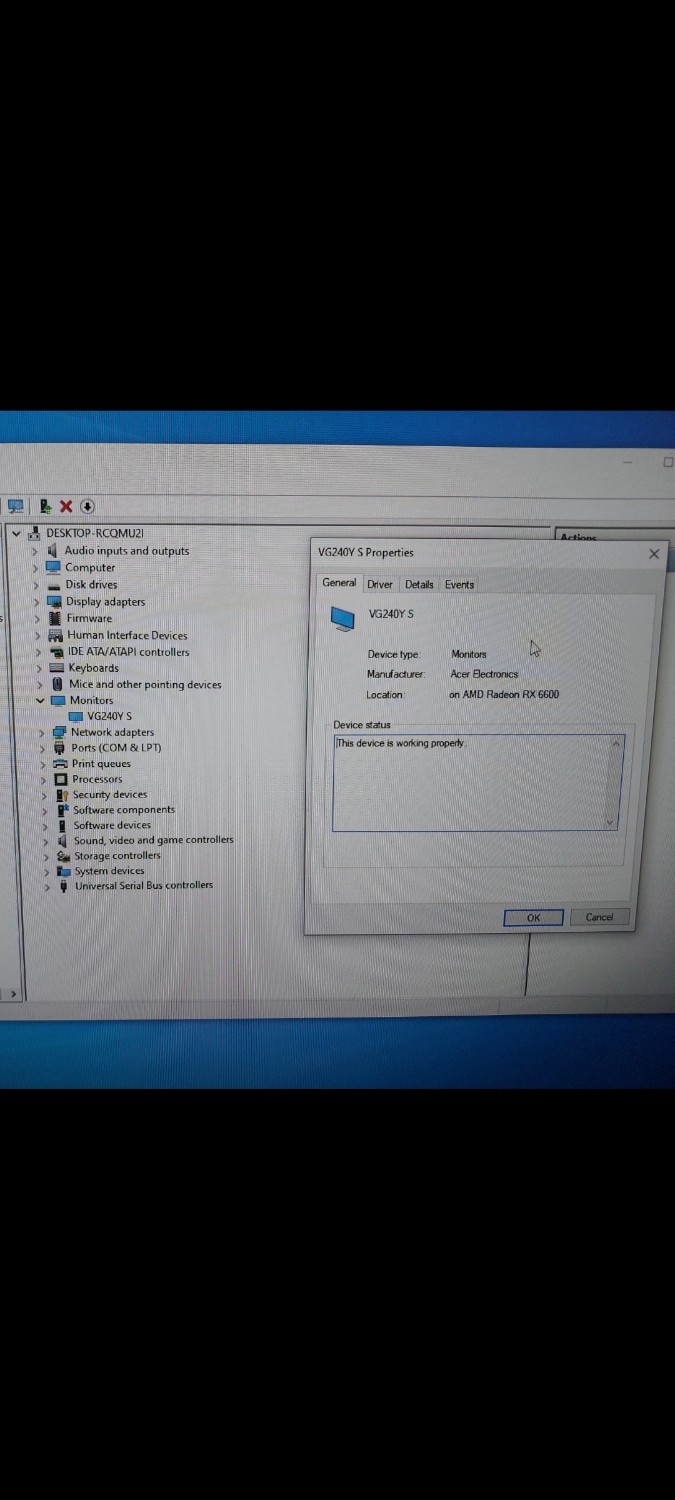Open the Driver tab
Screen dimensions: 675x1500
[x=380, y=585]
